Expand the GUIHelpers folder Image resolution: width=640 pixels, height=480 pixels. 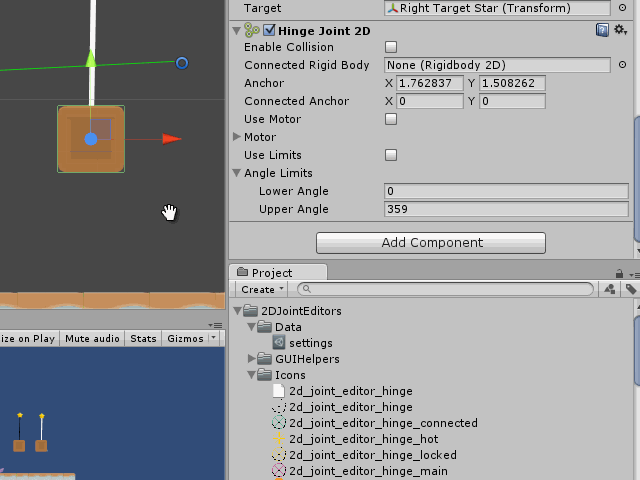click(x=252, y=359)
